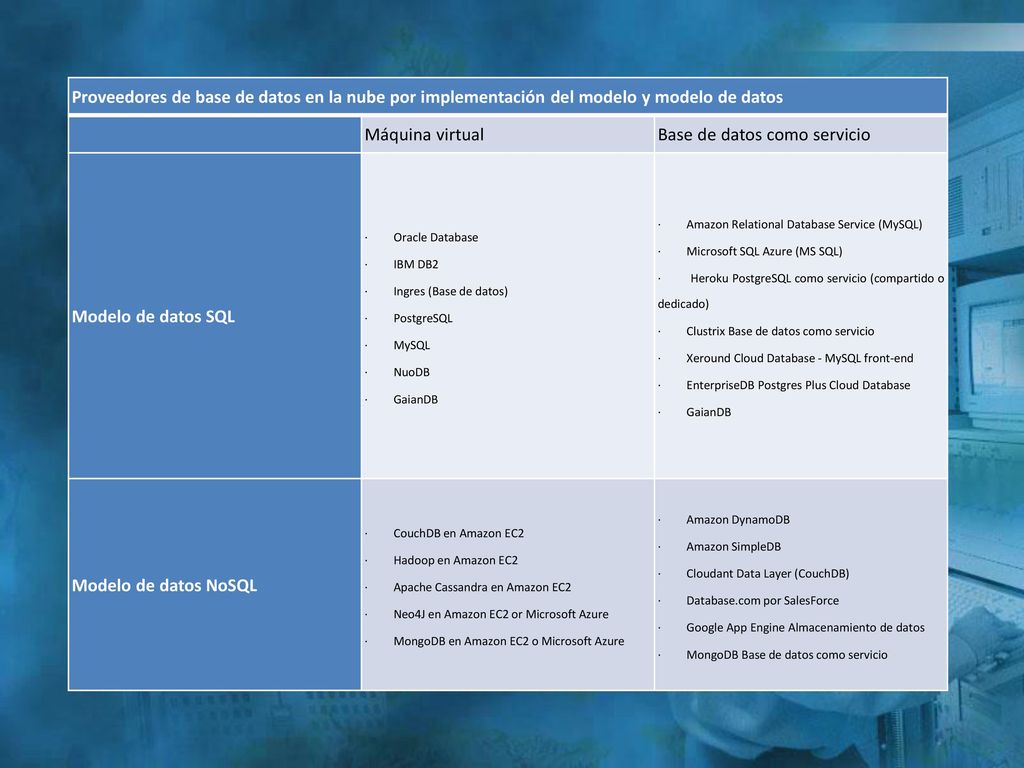Select "Database.com por SalesForce" entry

[x=762, y=601]
